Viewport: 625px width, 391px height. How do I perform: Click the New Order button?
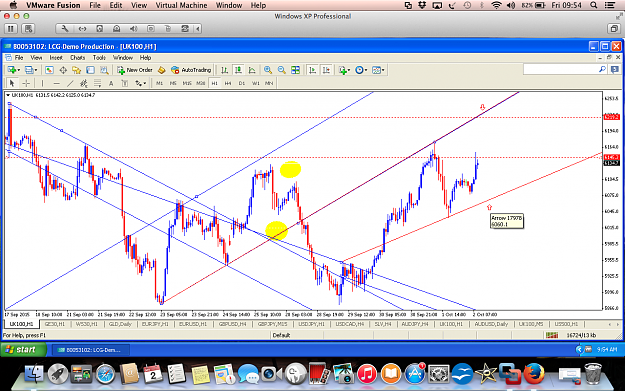pos(135,70)
